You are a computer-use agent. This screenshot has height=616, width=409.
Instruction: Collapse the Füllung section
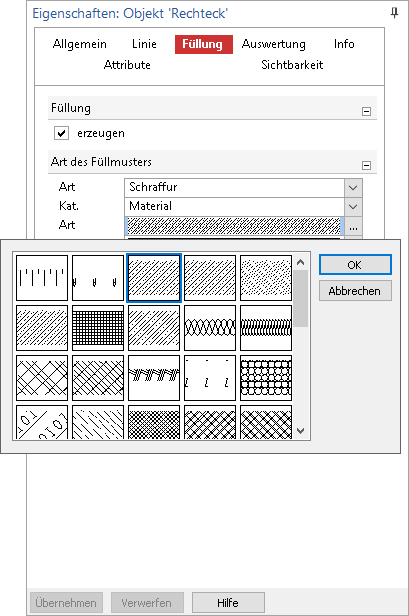[366, 112]
